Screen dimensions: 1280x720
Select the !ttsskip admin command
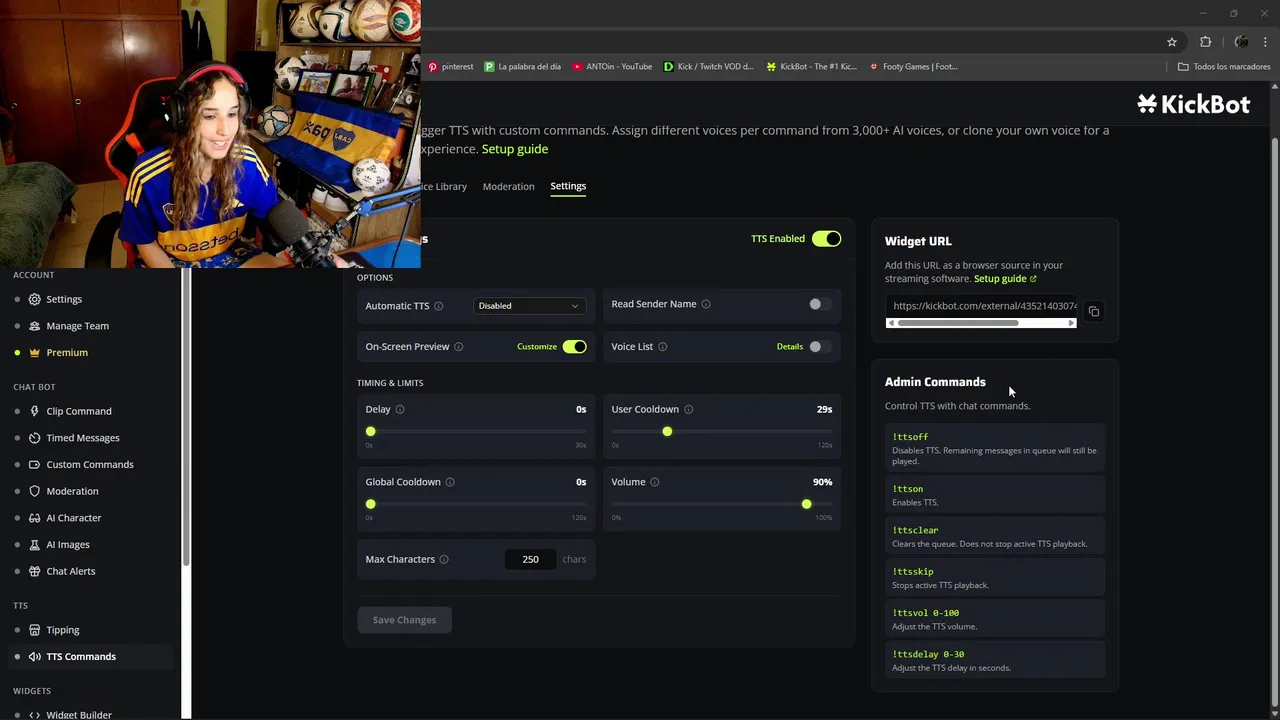point(995,577)
